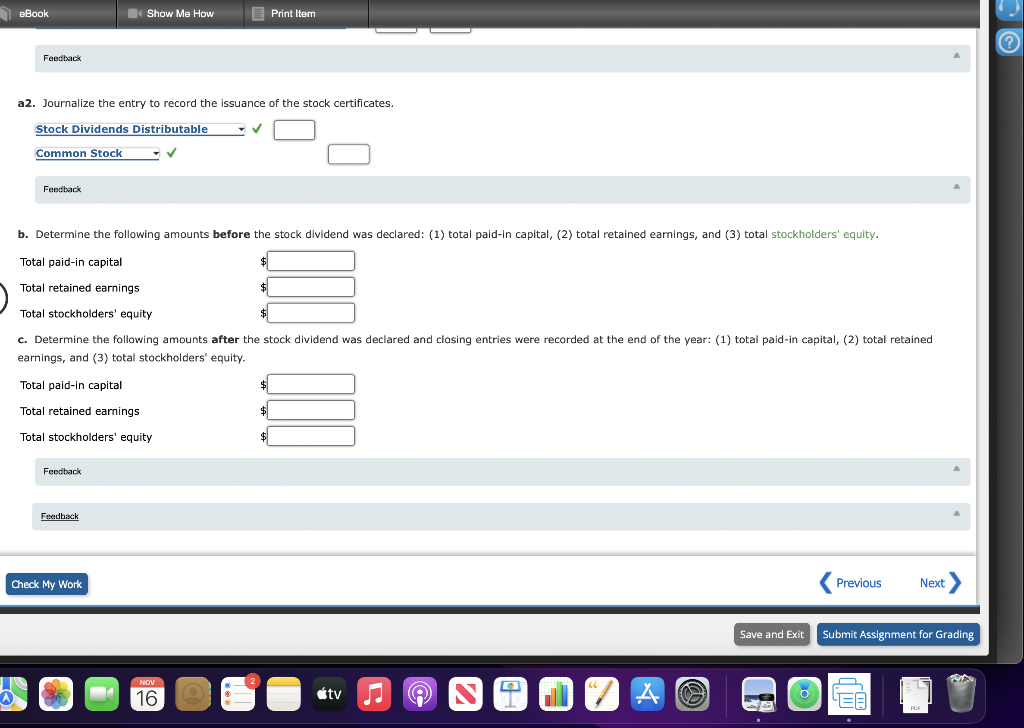Open System Preferences from the Dock
The height and width of the screenshot is (728, 1024).
[692, 693]
